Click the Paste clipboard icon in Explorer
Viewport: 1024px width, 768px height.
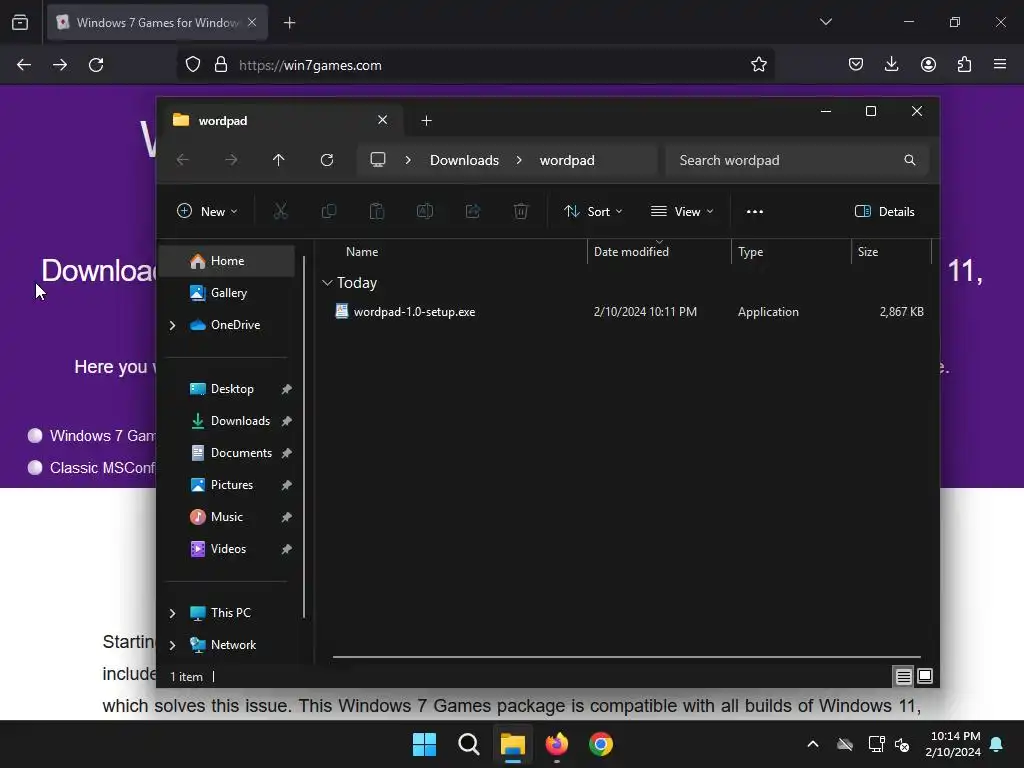pos(377,211)
